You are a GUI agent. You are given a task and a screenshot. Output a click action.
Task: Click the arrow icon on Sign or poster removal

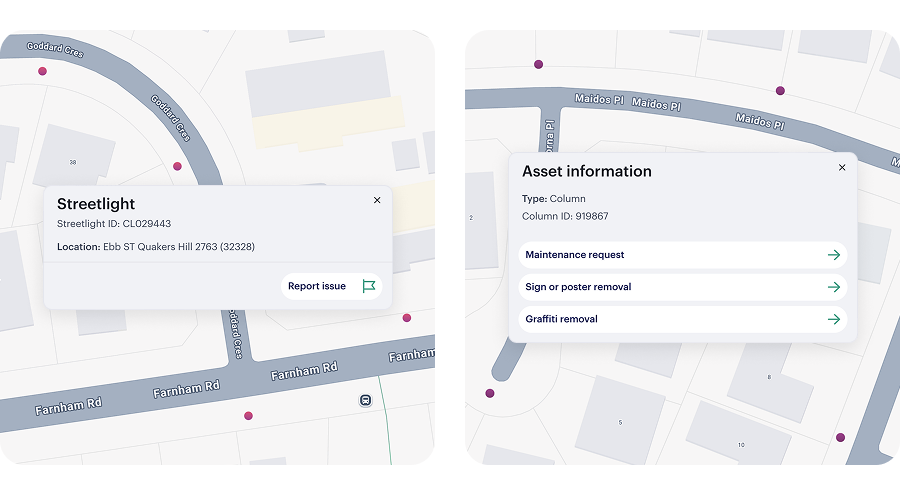[834, 287]
